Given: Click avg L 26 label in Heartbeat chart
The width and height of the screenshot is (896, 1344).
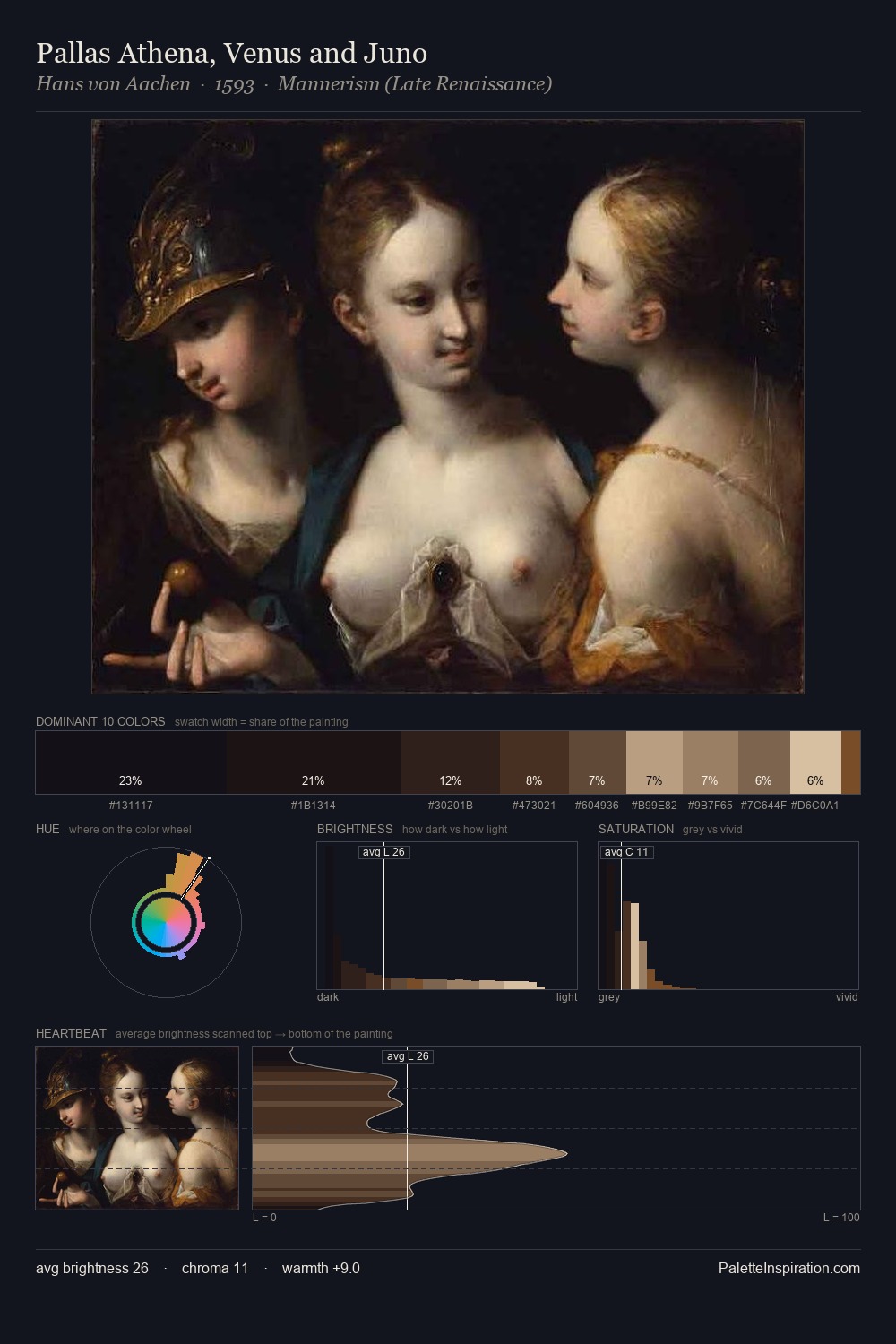Looking at the screenshot, I should pyautogui.click(x=408, y=1056).
